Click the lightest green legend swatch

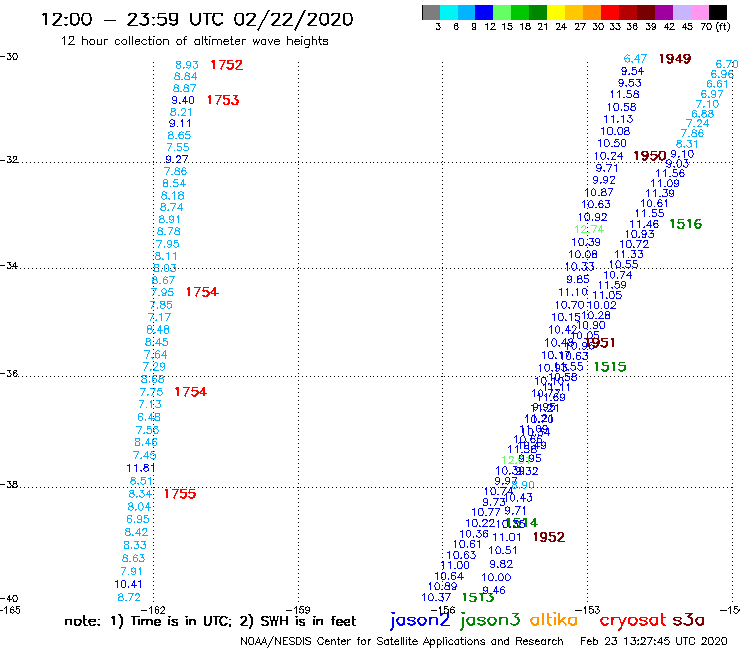(x=502, y=12)
